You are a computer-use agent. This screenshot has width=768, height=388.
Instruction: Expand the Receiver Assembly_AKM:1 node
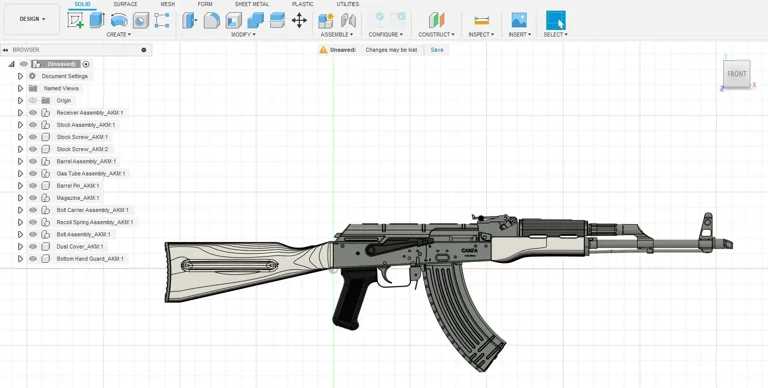coord(20,113)
